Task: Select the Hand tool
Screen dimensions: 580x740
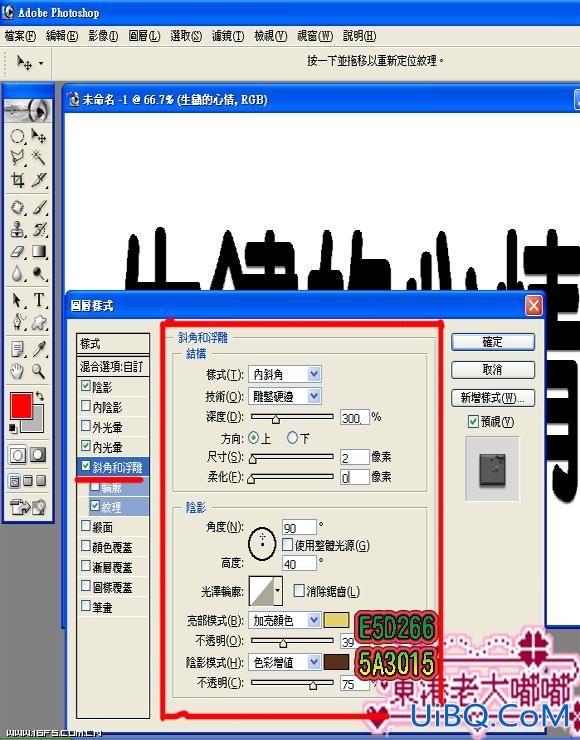Action: [x=17, y=371]
